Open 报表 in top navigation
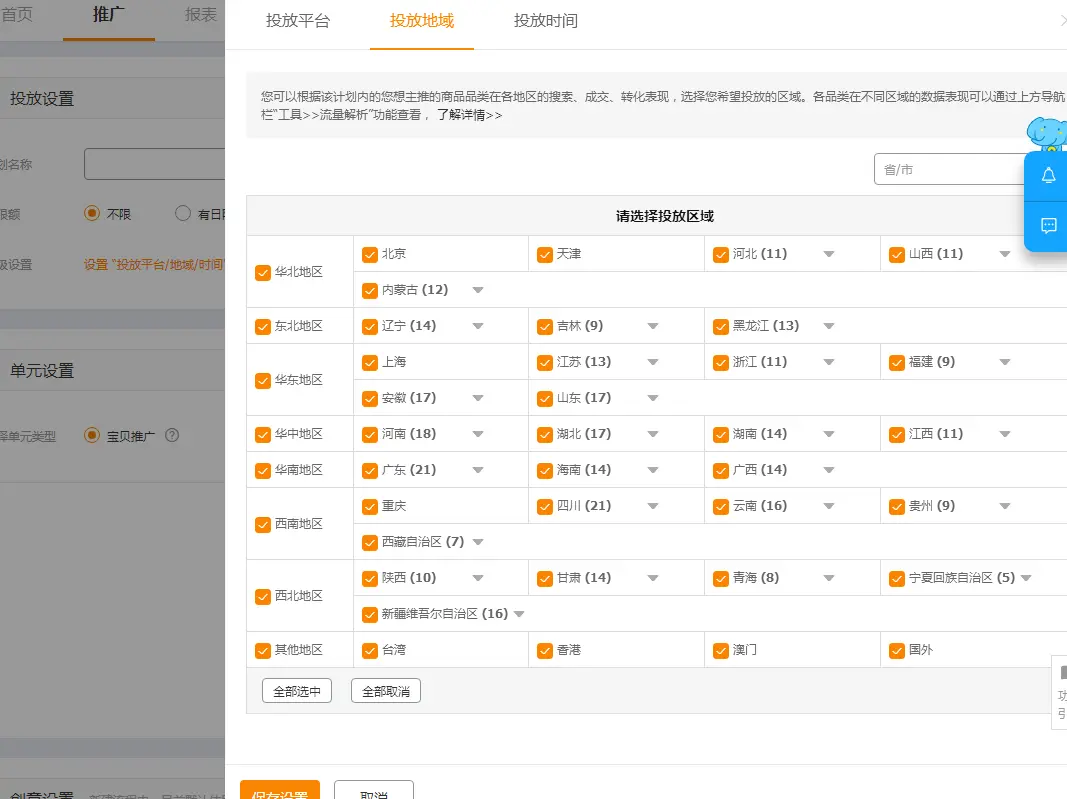1067x799 pixels. pos(200,14)
